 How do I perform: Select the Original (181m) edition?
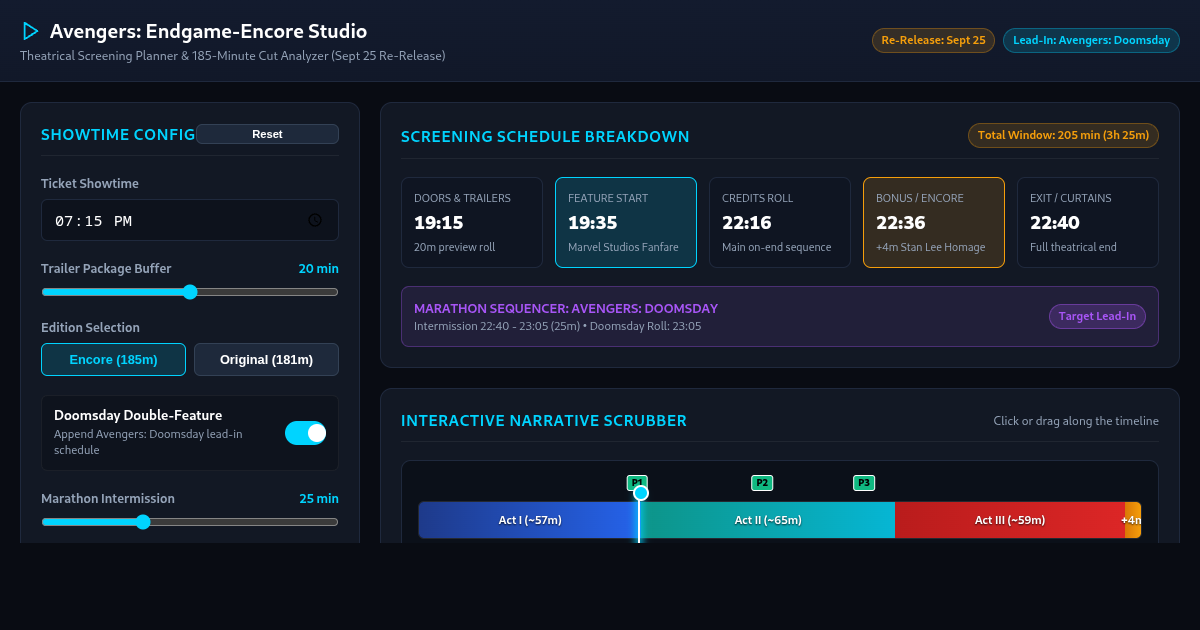click(x=266, y=359)
